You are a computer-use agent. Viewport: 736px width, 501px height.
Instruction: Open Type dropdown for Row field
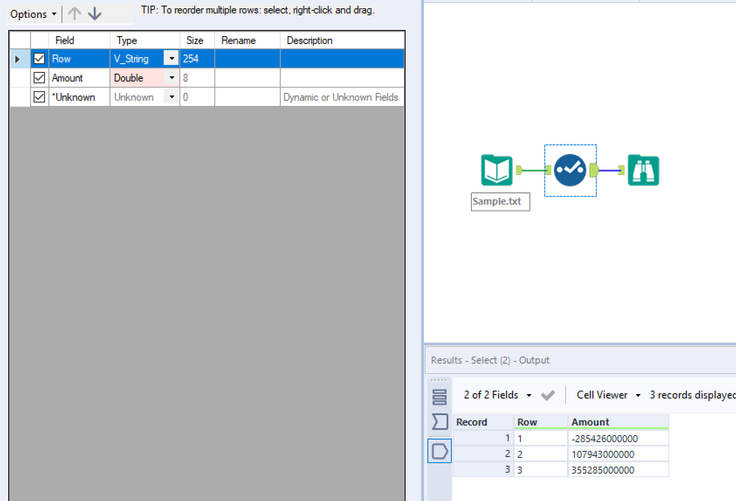point(171,59)
